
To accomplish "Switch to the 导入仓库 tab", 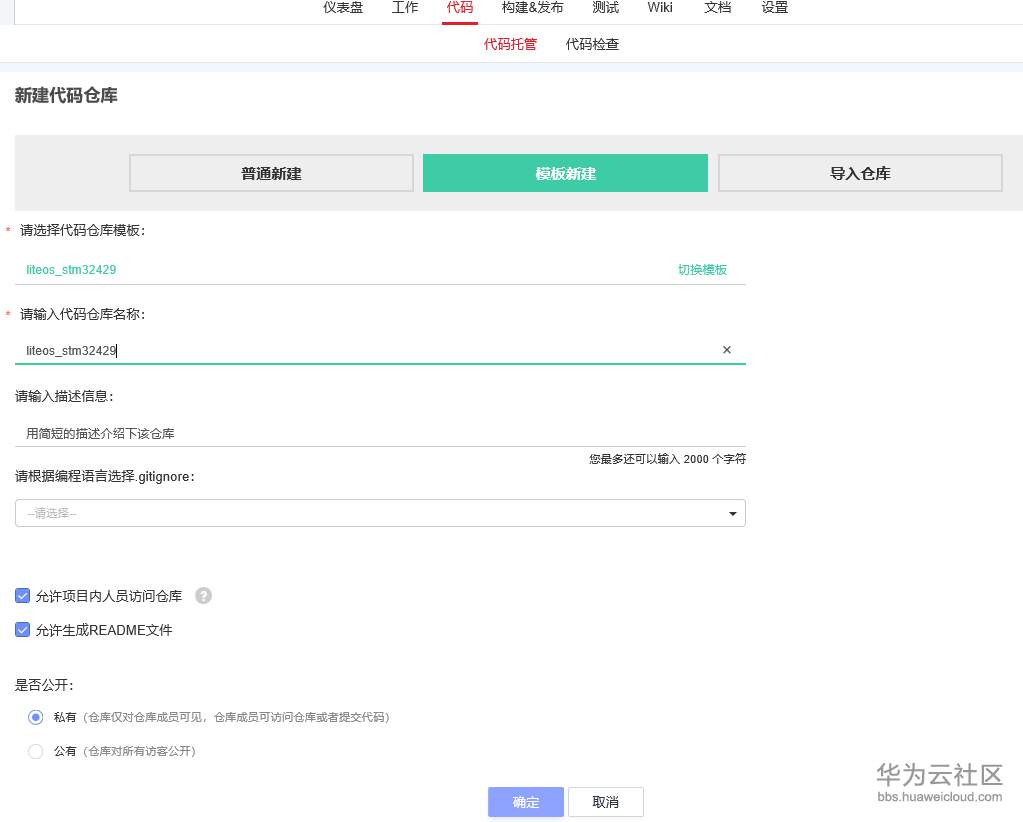I will (859, 172).
